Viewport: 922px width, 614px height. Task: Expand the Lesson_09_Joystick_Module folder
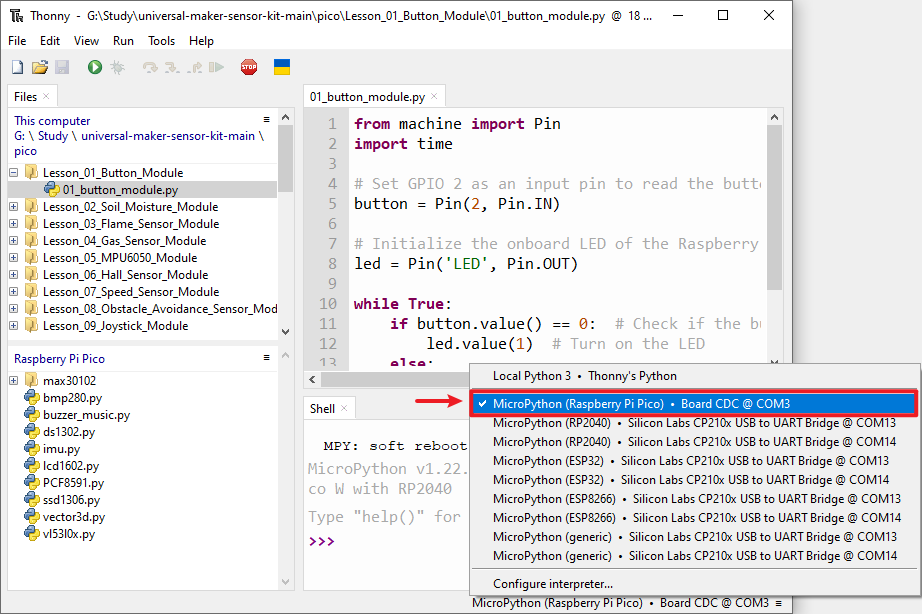pos(14,326)
